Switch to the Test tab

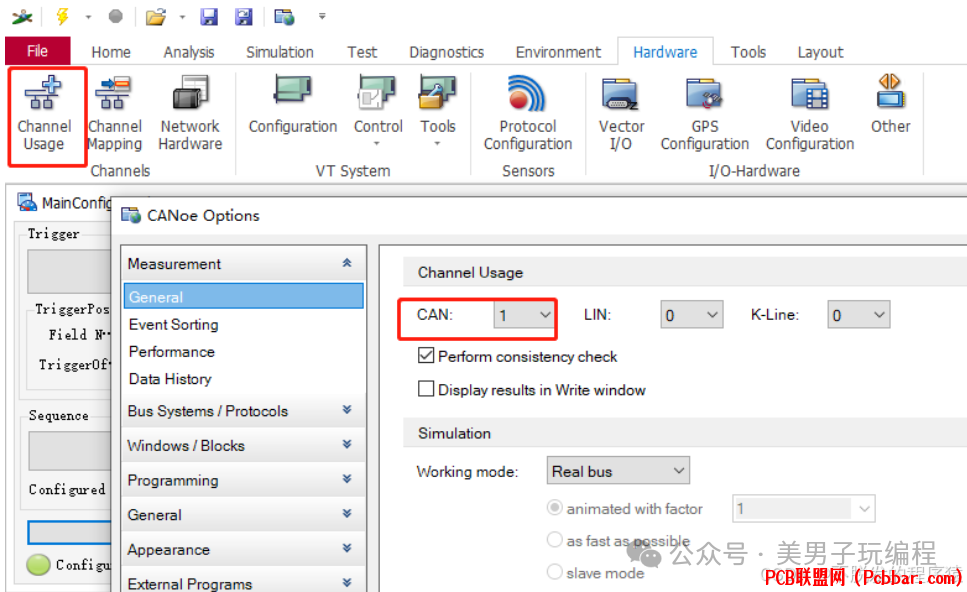(362, 52)
